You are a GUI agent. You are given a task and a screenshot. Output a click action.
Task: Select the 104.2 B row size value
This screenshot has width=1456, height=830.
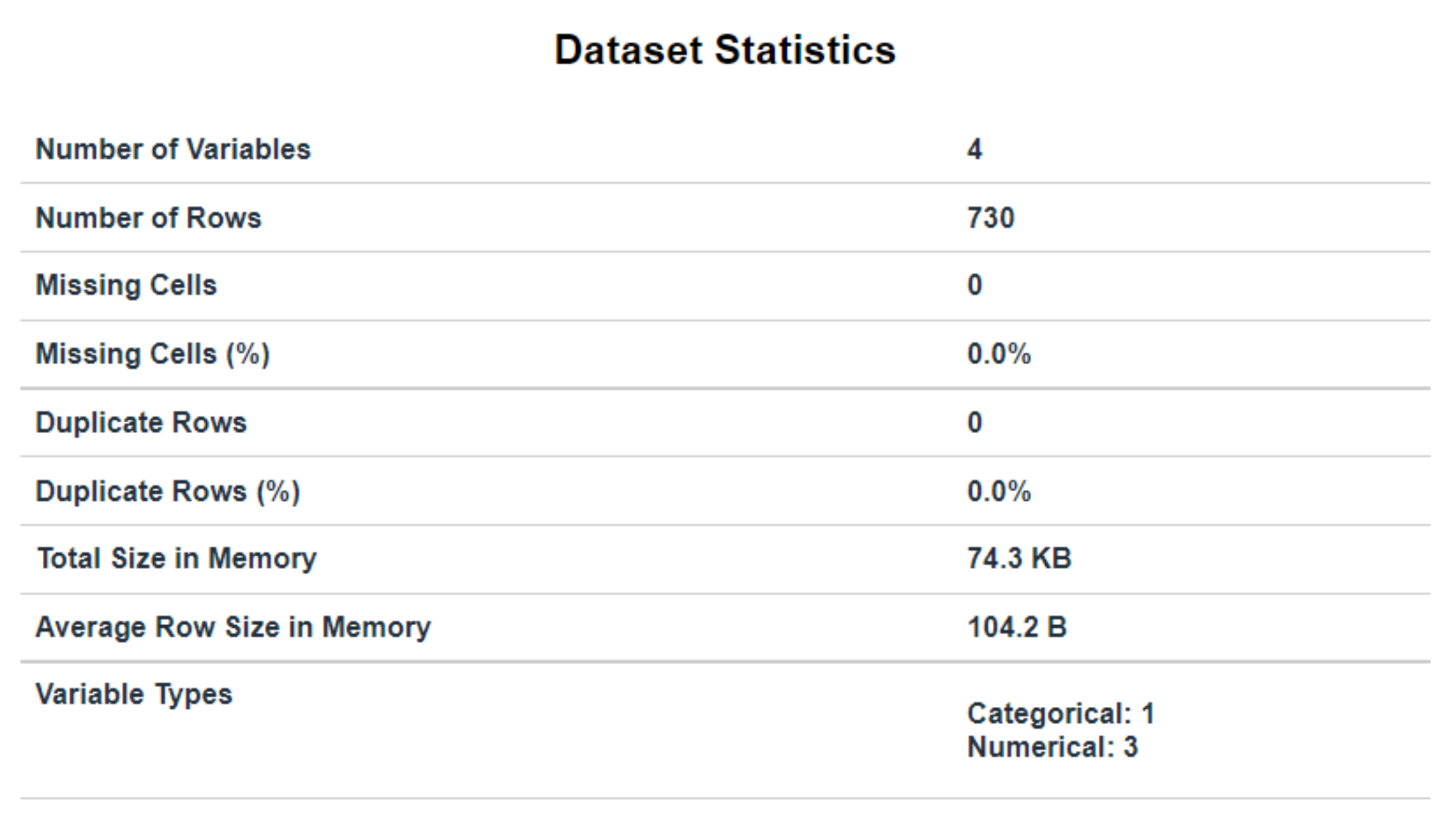(1017, 627)
